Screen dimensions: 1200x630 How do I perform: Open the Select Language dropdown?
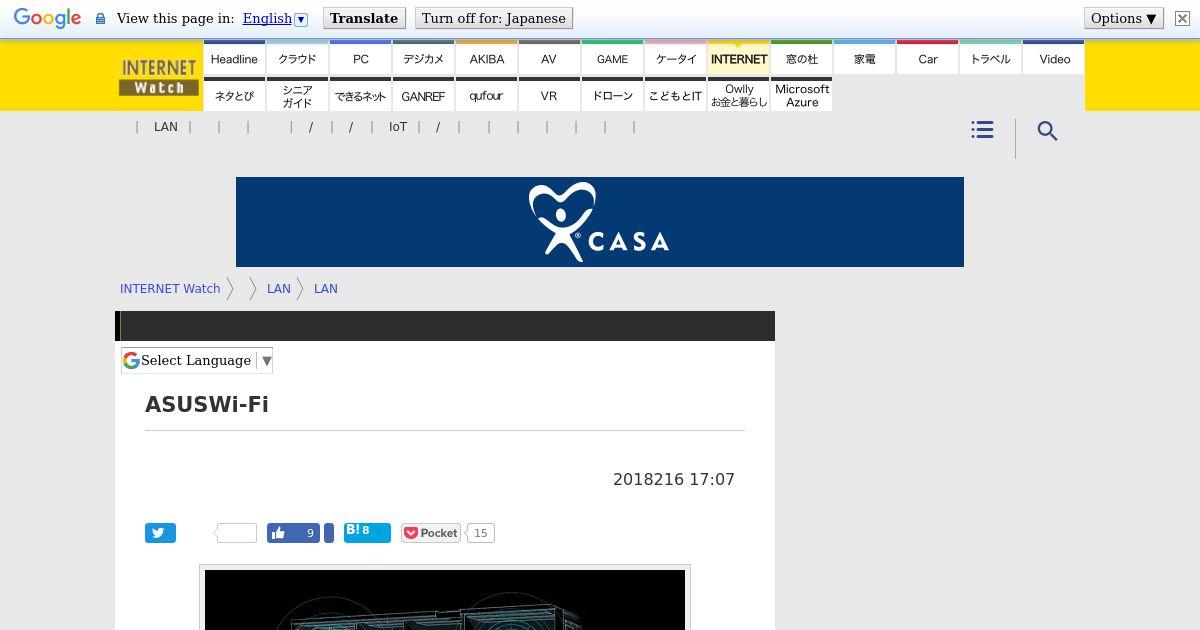(x=197, y=360)
